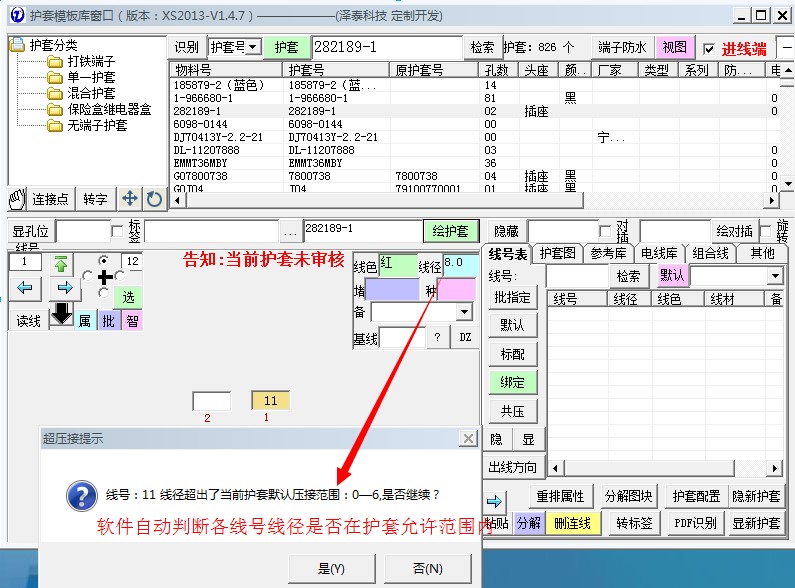Image resolution: width=795 pixels, height=588 pixels.
Task: Click the hand pan tool icon
Action: click(16, 198)
